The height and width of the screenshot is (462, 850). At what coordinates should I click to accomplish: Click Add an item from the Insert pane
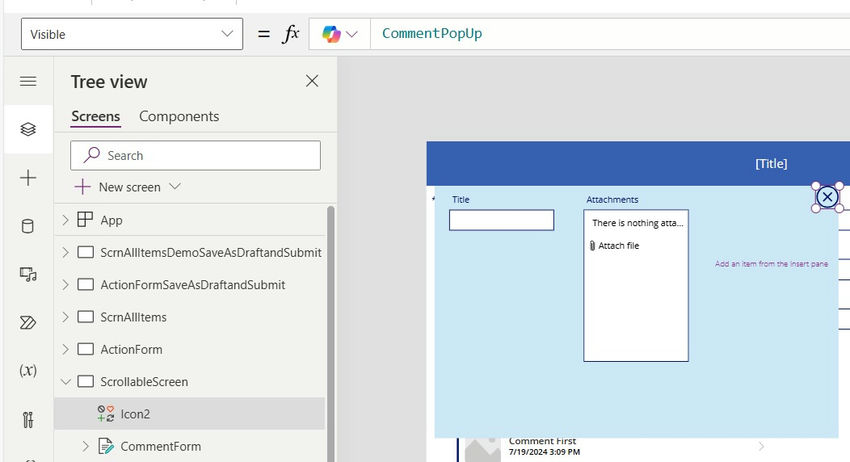771,264
